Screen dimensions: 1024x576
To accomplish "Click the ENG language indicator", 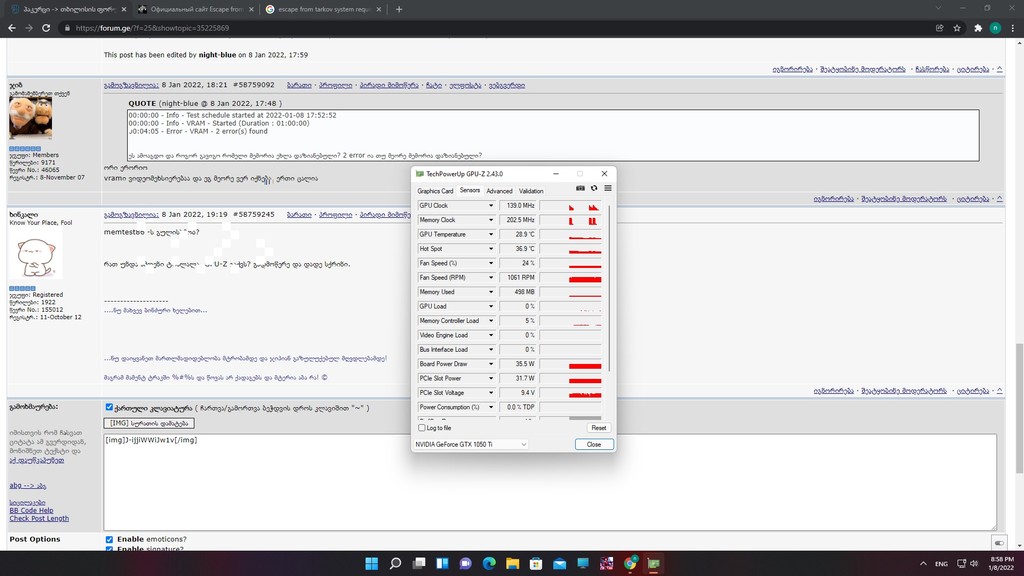I will [x=941, y=564].
